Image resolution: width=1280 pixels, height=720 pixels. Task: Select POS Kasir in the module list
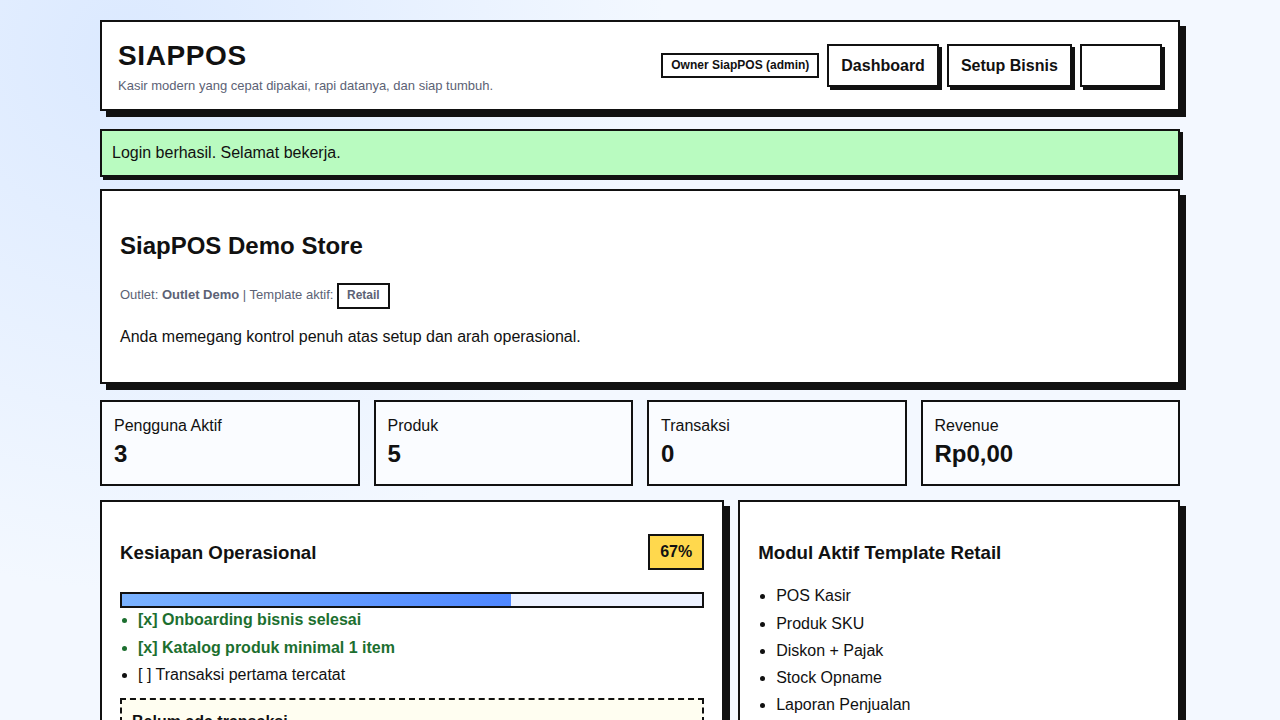[x=813, y=596]
